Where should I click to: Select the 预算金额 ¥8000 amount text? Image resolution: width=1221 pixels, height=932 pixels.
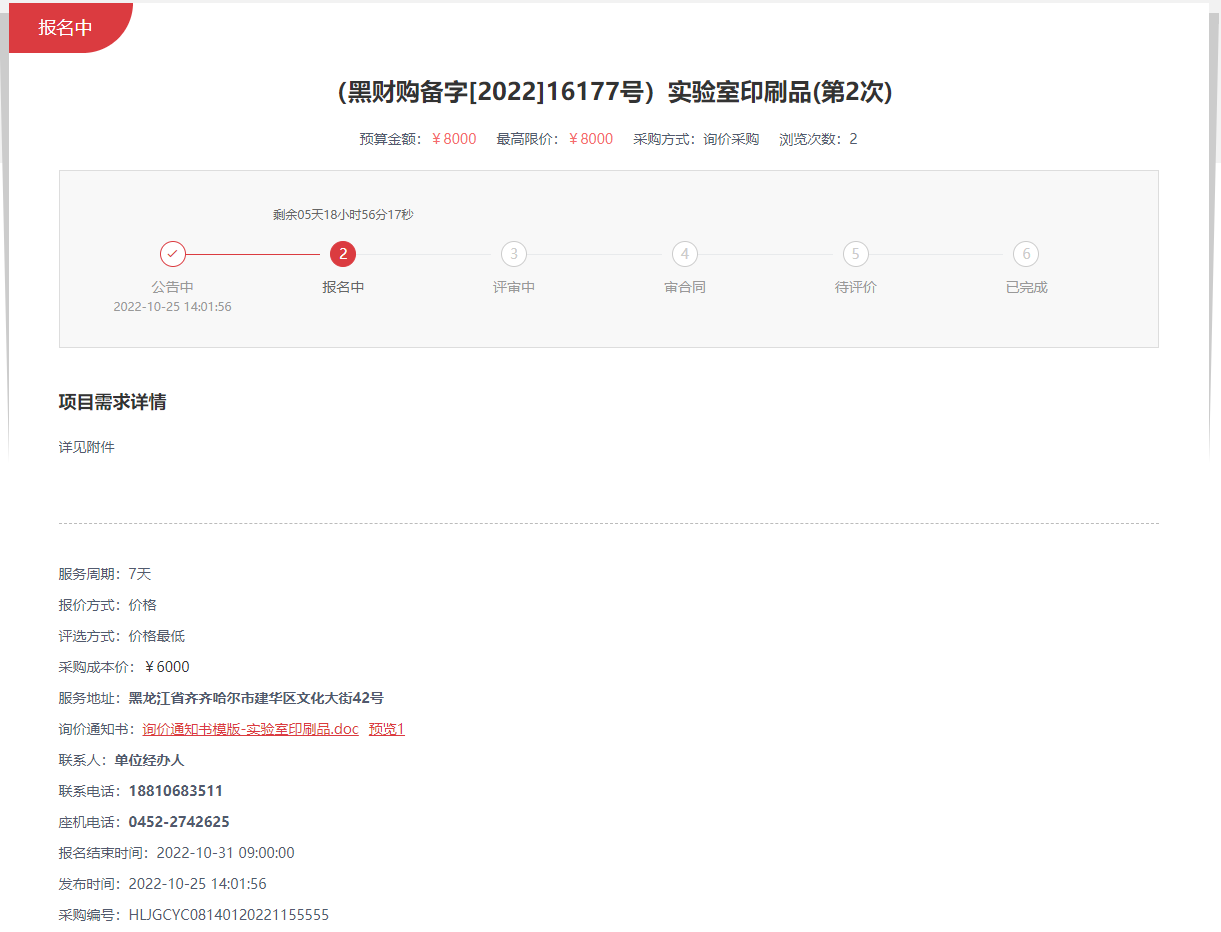[x=453, y=139]
